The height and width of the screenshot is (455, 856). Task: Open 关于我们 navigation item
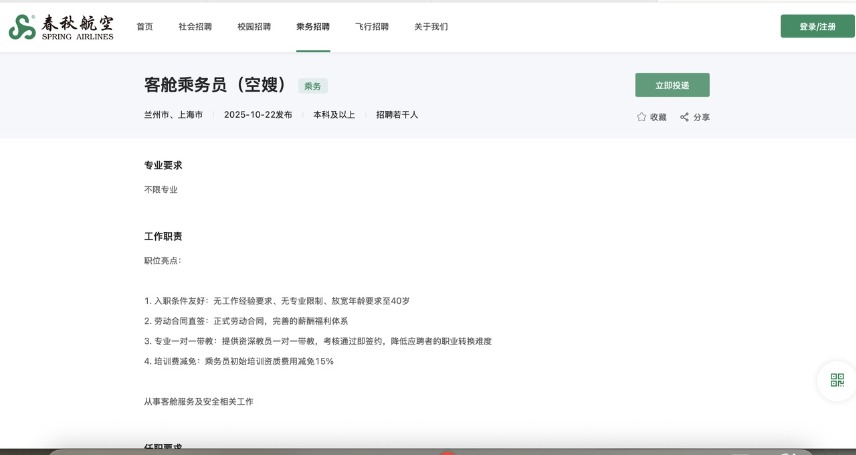coord(431,27)
